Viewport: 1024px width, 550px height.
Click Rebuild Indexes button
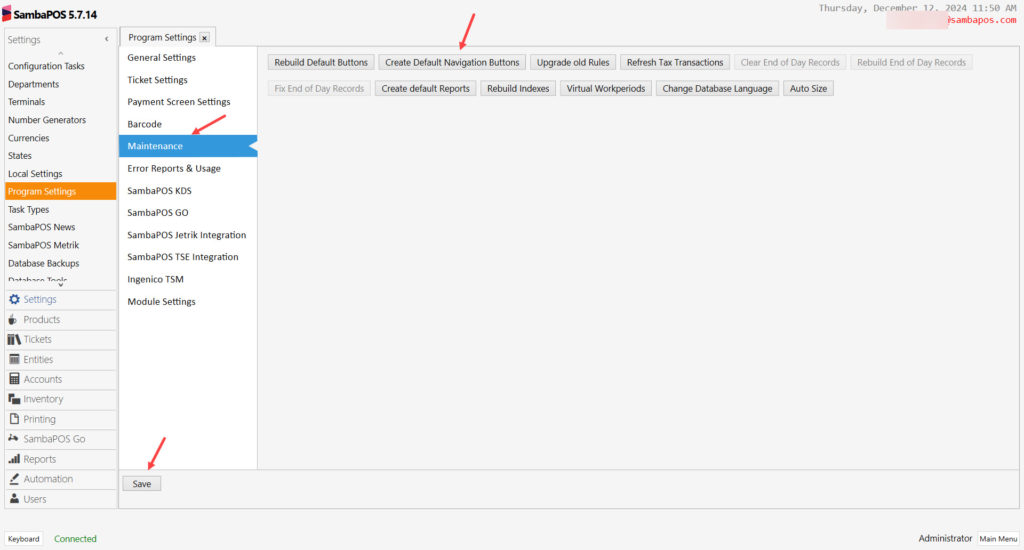[518, 89]
